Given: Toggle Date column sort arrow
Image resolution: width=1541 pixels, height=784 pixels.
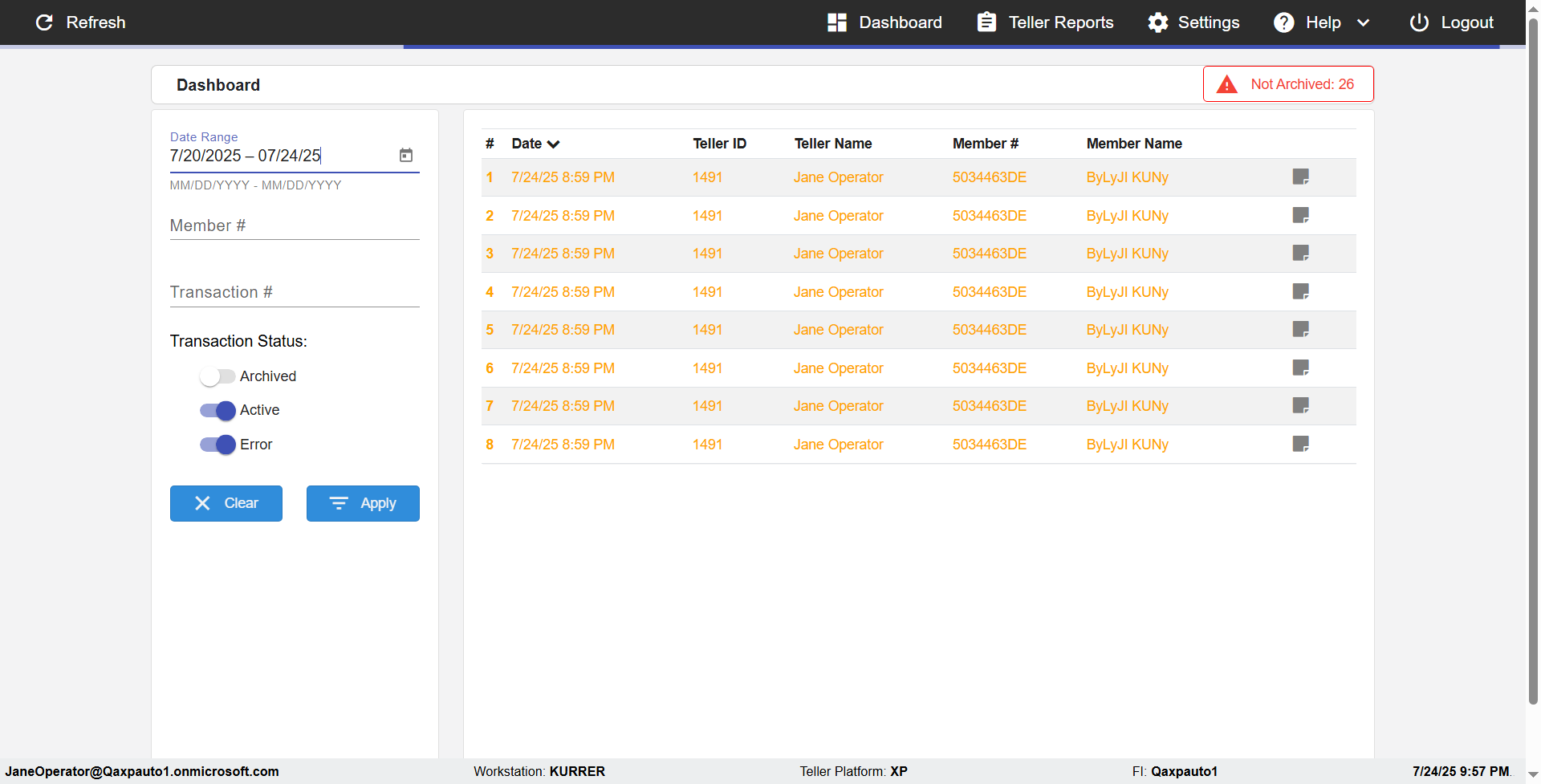Looking at the screenshot, I should click(553, 144).
